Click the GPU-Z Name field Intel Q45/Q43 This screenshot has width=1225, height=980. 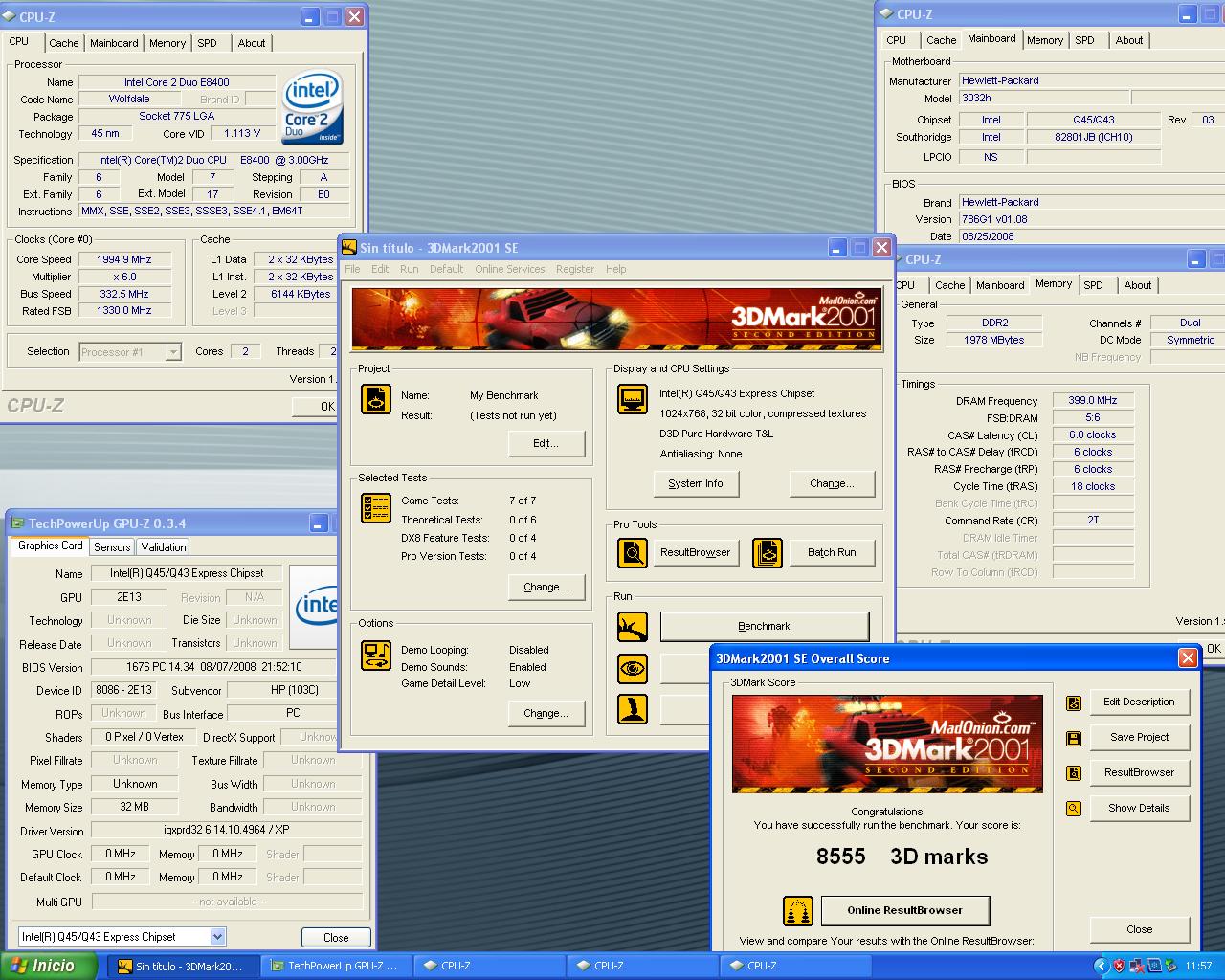187,574
